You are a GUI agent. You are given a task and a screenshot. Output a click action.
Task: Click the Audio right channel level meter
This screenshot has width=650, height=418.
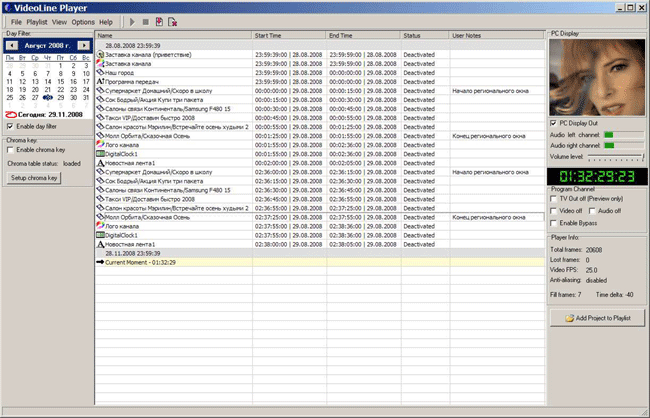click(x=623, y=146)
